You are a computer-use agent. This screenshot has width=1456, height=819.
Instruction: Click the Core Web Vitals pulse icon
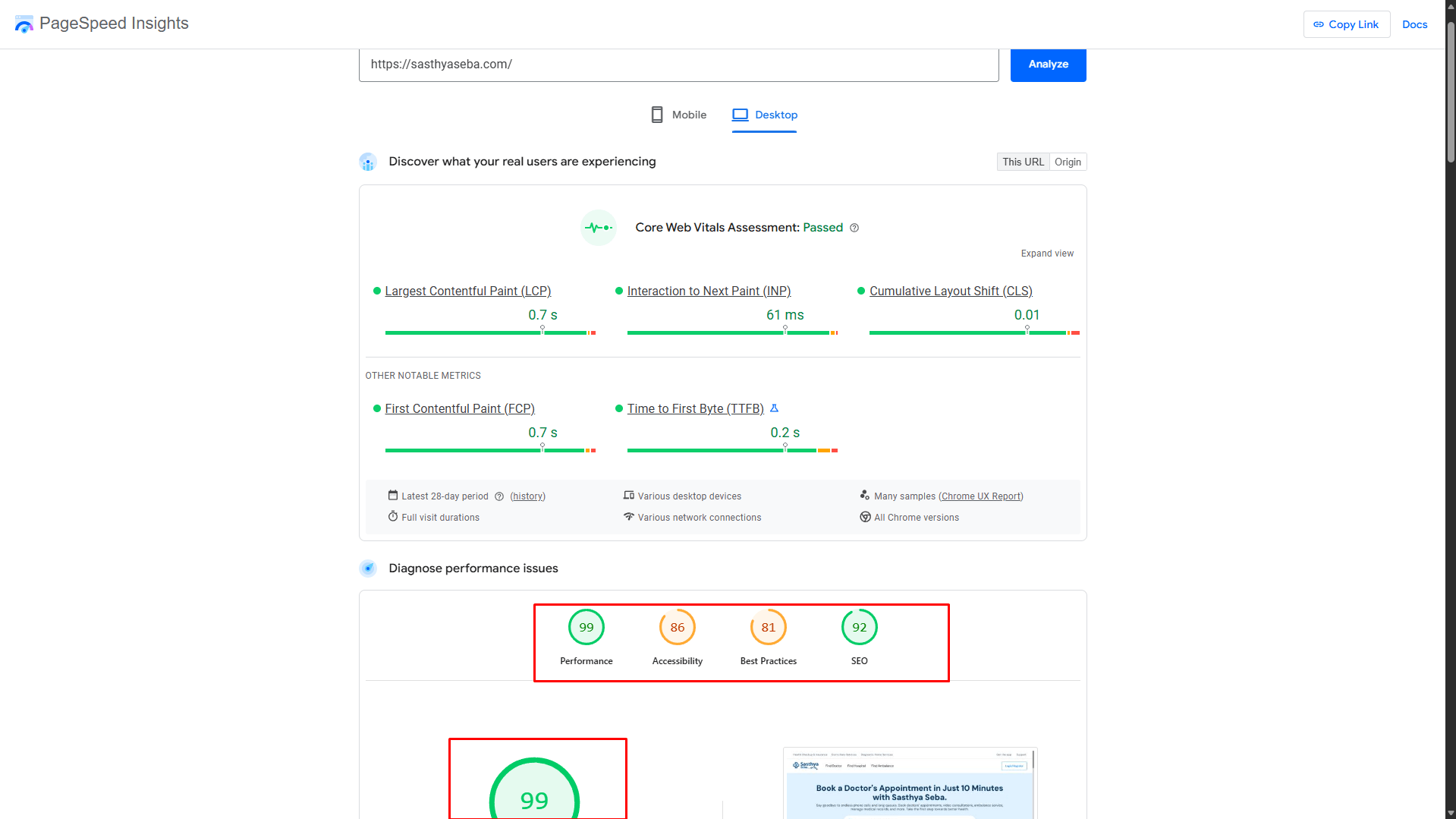click(x=599, y=228)
